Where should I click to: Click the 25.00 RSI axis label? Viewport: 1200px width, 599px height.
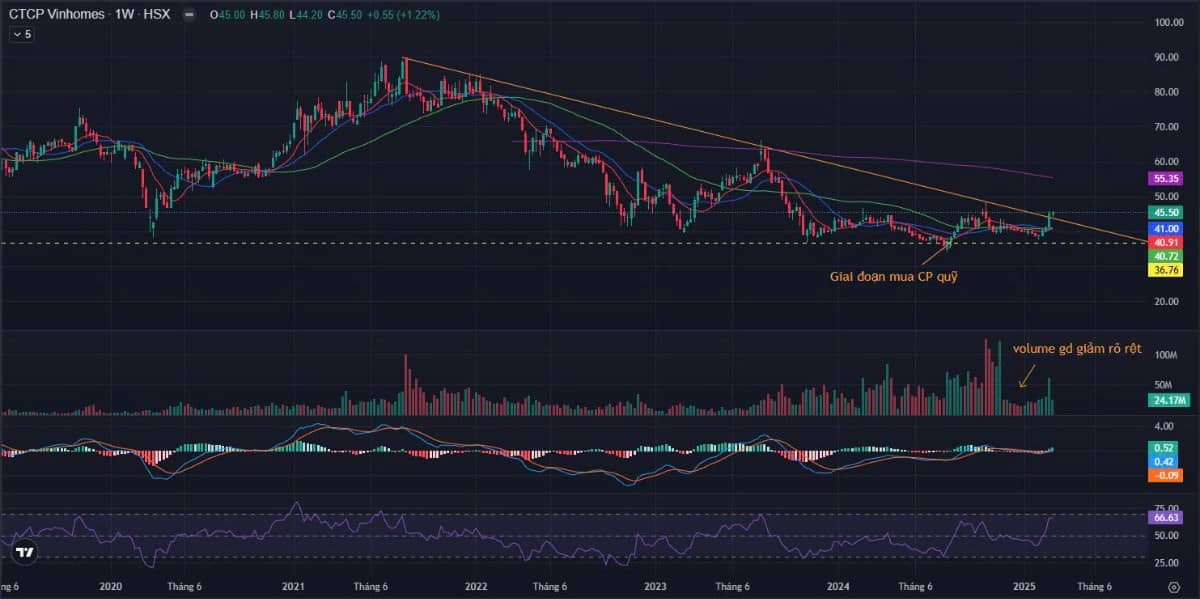click(x=1166, y=563)
